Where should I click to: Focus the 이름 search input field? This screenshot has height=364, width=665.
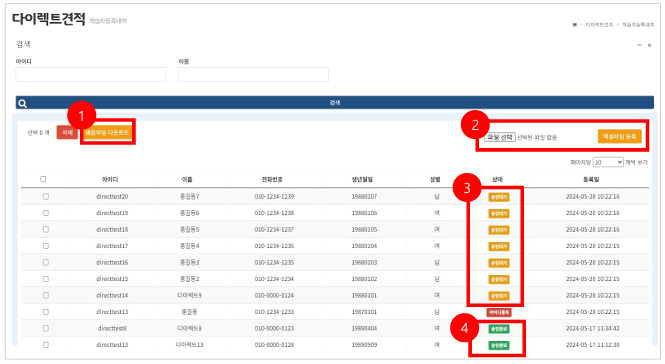253,74
